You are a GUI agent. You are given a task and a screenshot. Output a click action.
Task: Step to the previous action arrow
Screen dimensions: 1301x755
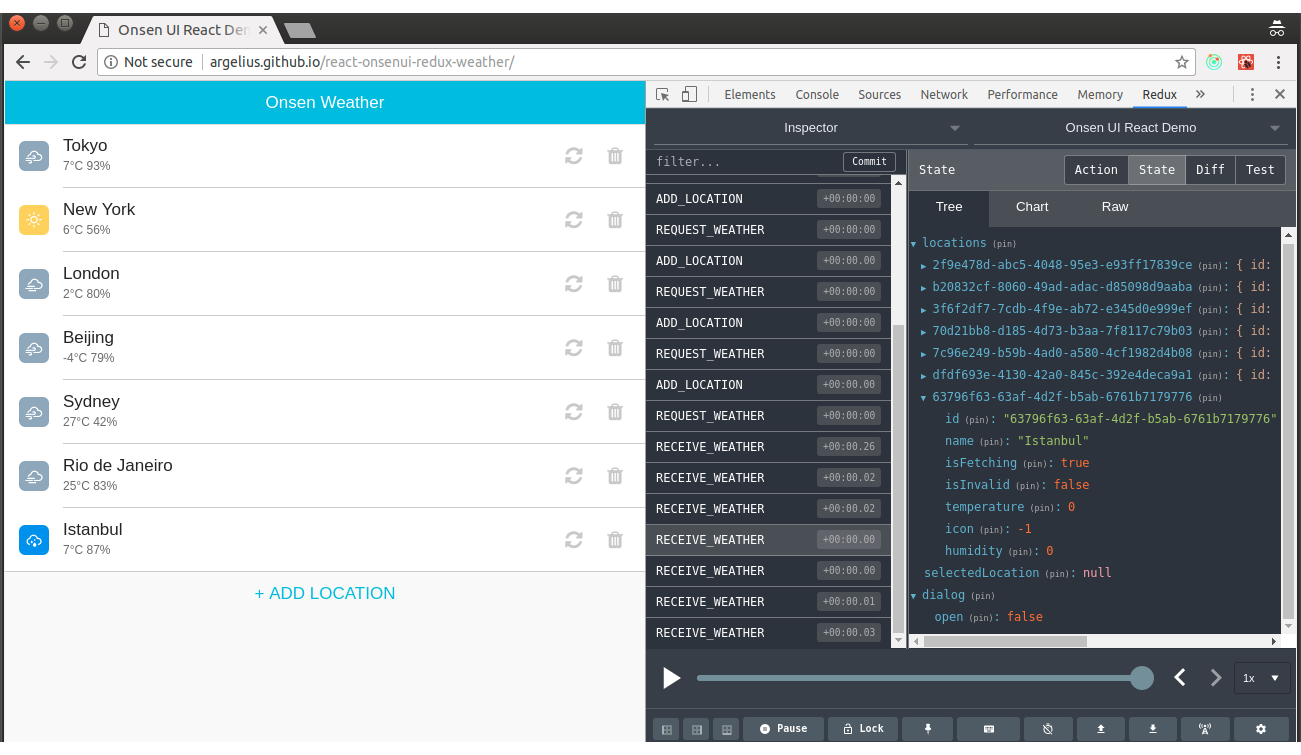(x=1180, y=678)
